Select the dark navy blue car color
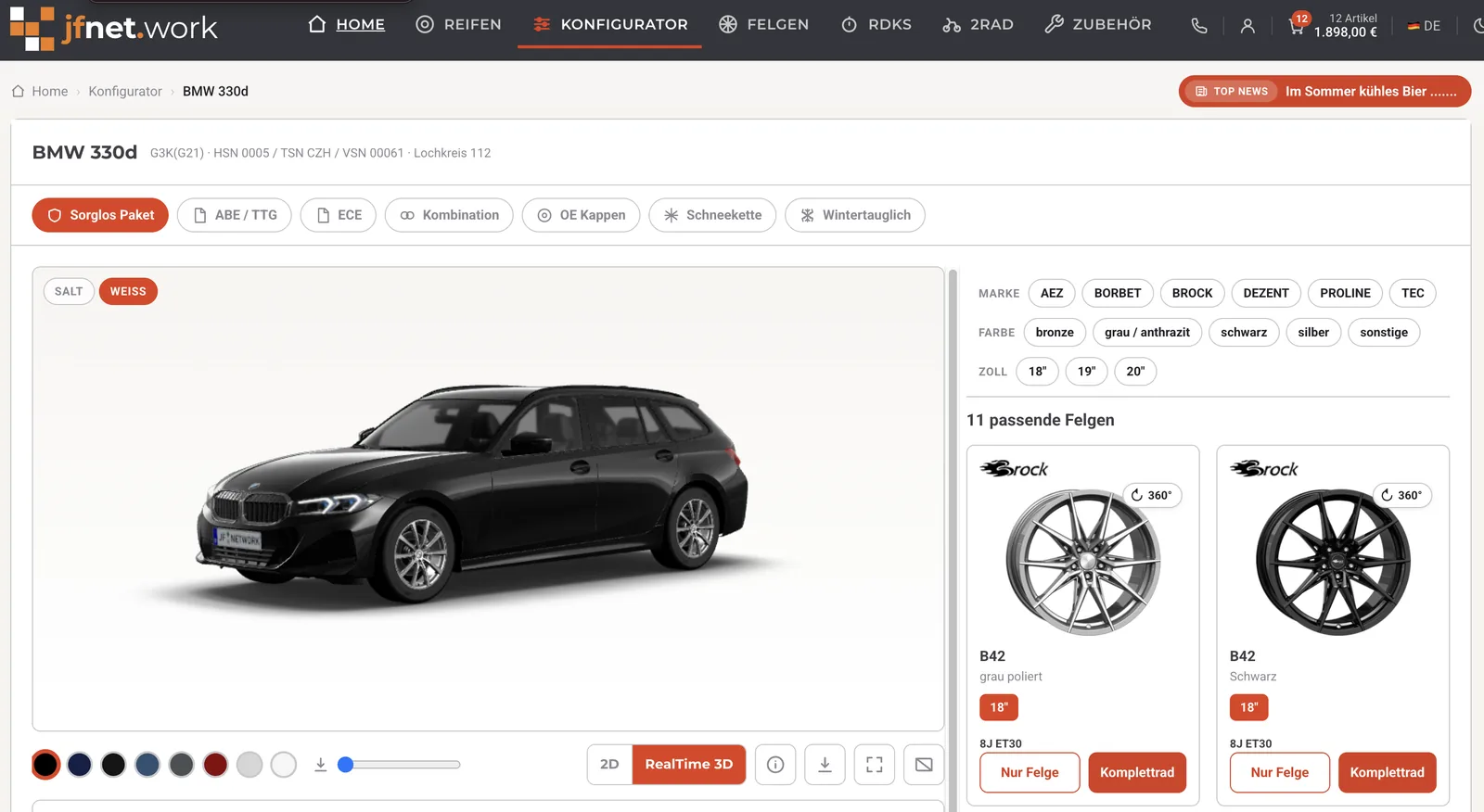 click(x=80, y=765)
